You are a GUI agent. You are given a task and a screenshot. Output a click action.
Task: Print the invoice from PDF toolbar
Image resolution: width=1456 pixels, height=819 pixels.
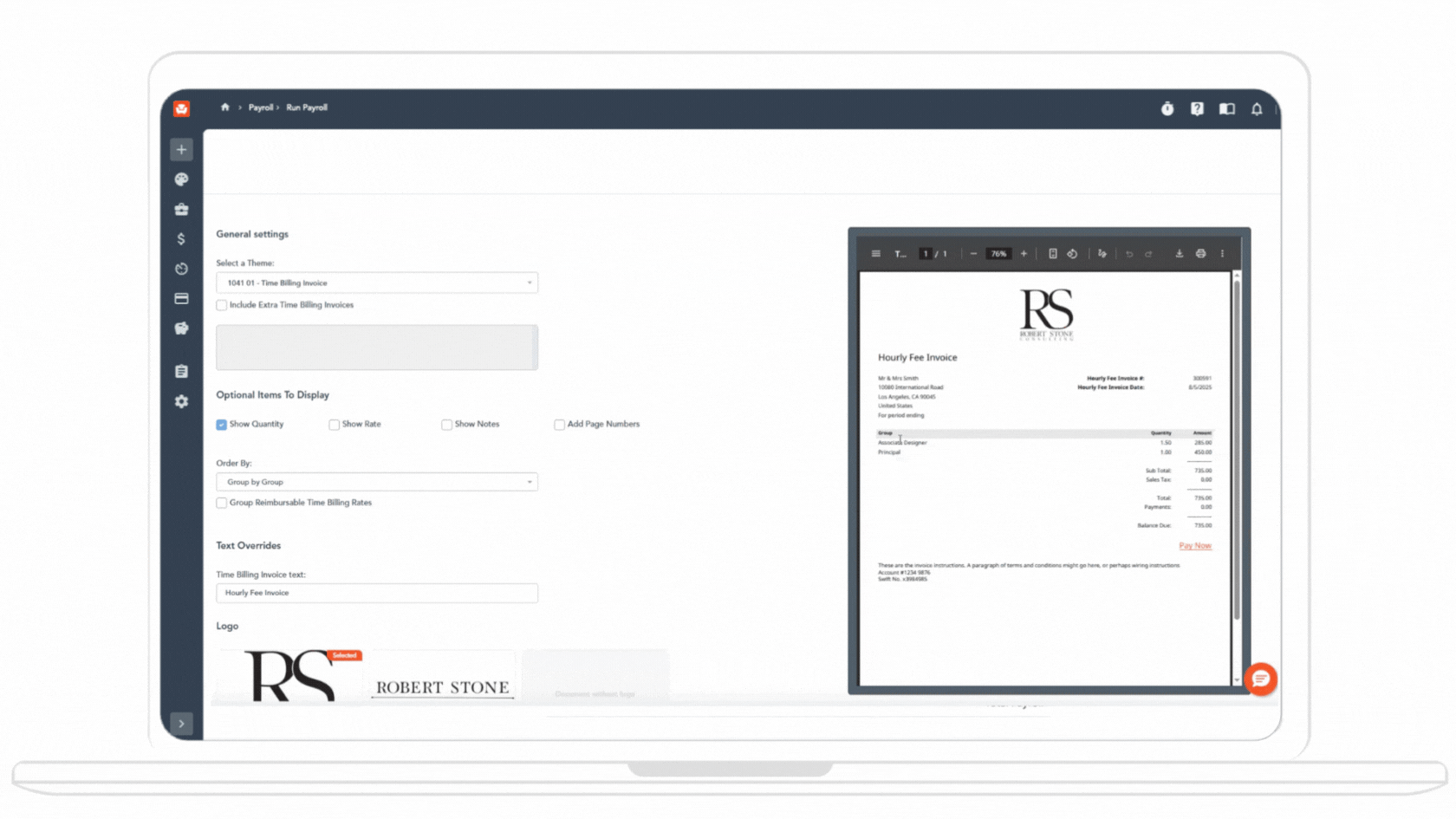(1200, 254)
